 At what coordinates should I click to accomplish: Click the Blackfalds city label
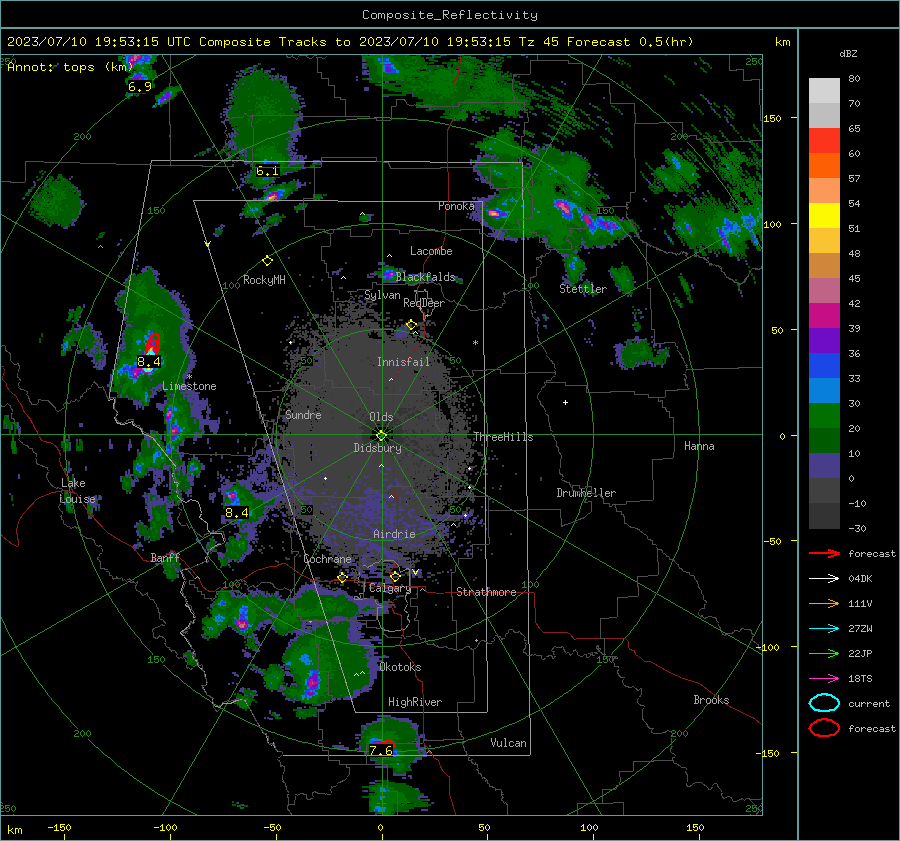(x=425, y=277)
